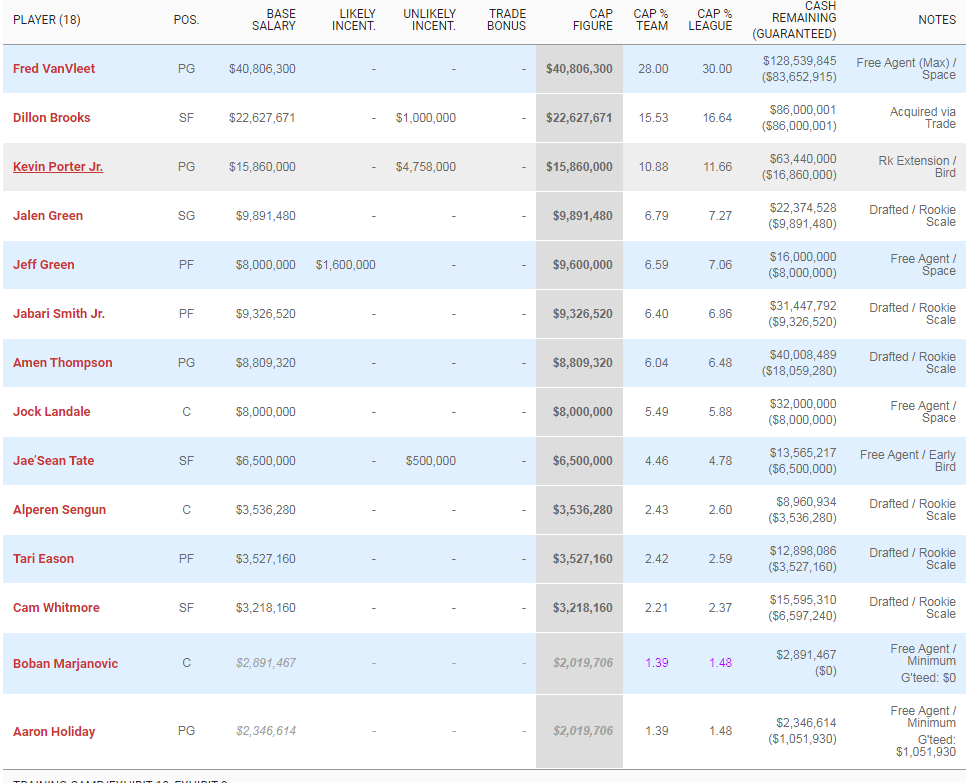The height and width of the screenshot is (783, 967).
Task: Select Fred VanVleet cash remaining $128,539,845
Action: click(799, 60)
